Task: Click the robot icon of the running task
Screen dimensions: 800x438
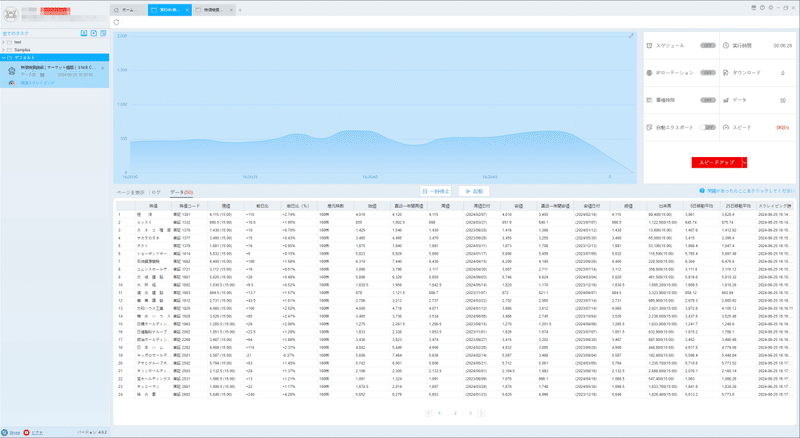Action: (12, 71)
